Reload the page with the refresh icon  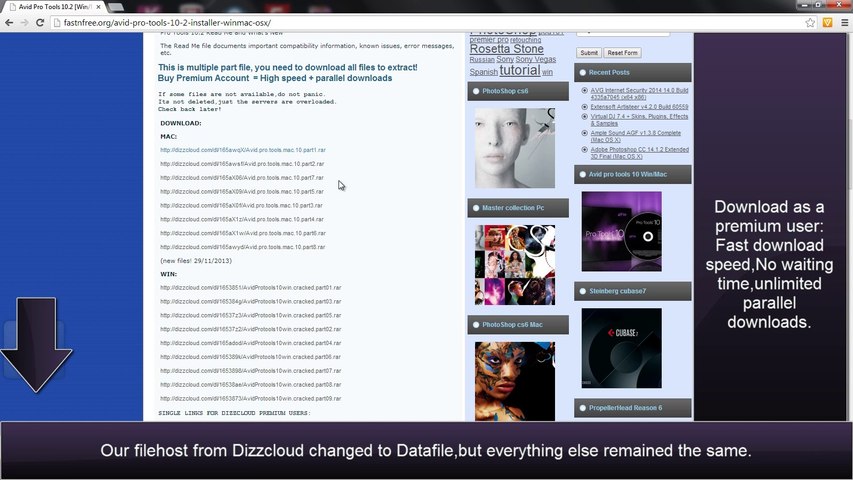pyautogui.click(x=41, y=22)
